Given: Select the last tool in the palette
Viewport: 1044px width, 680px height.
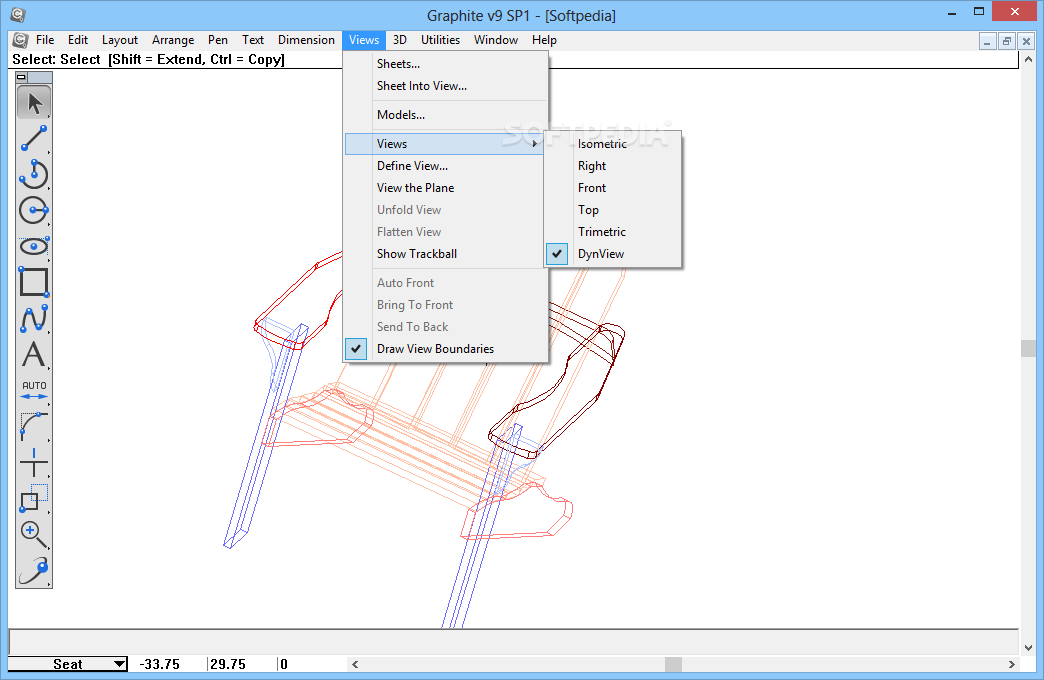Looking at the screenshot, I should pyautogui.click(x=34, y=570).
